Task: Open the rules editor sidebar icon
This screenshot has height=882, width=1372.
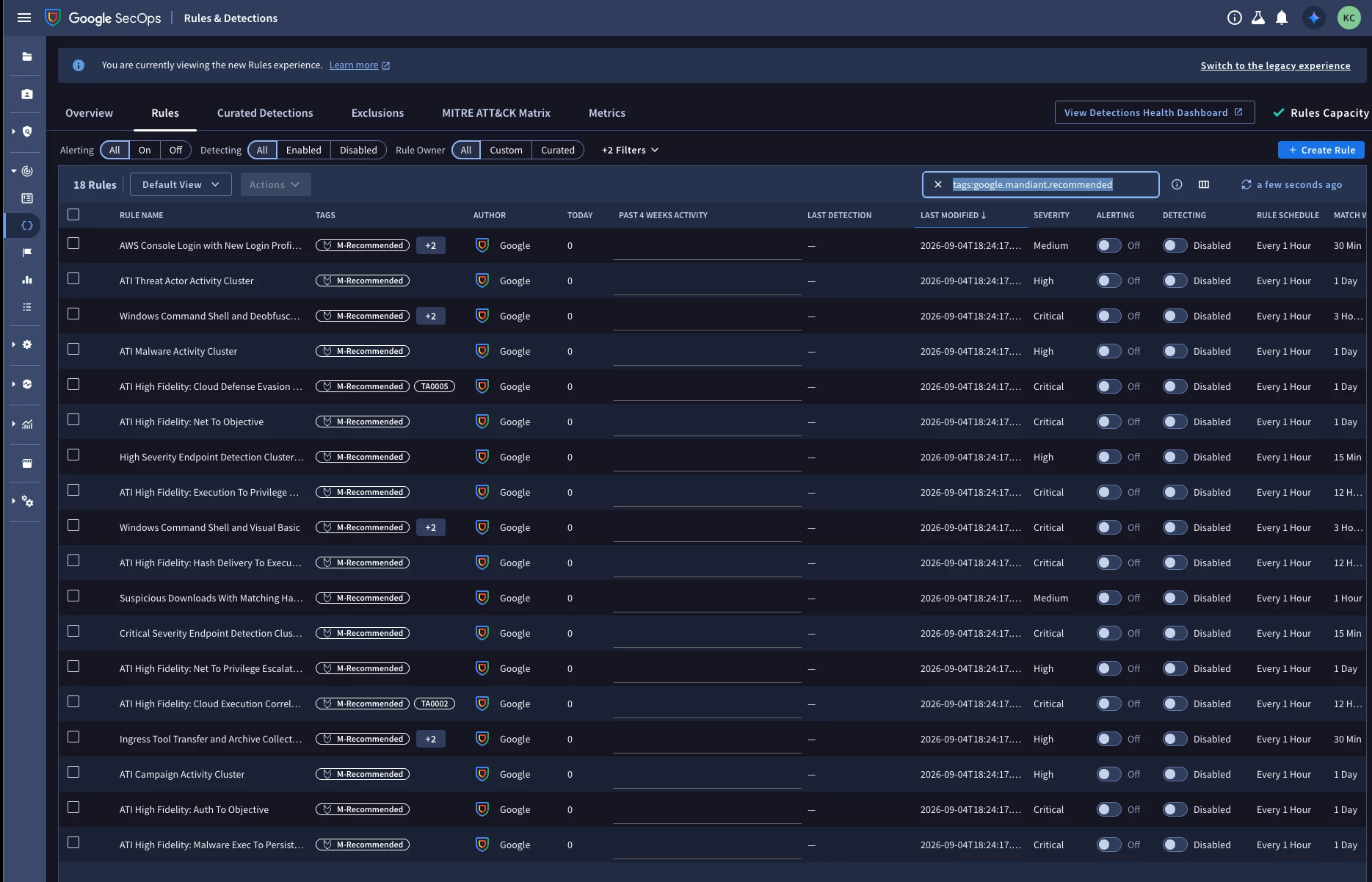Action: coord(27,225)
